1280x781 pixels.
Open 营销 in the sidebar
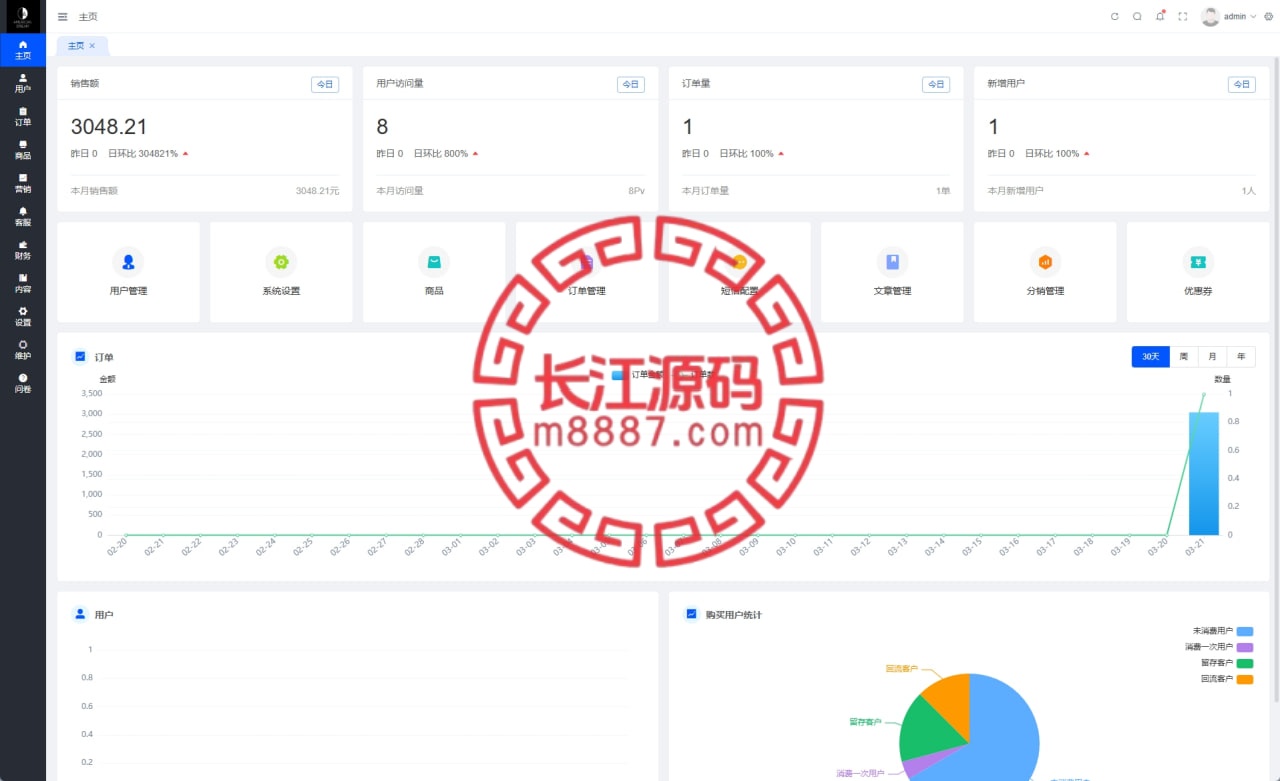23,183
